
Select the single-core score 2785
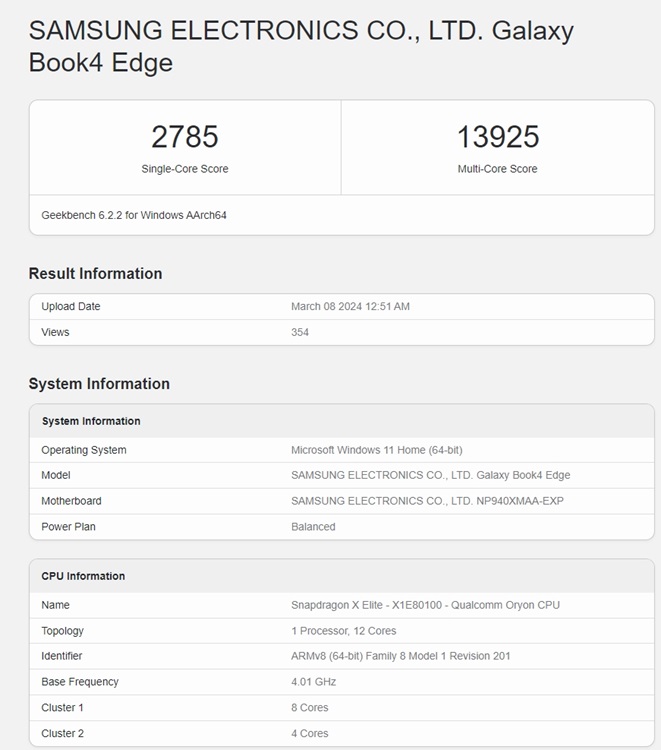point(185,137)
